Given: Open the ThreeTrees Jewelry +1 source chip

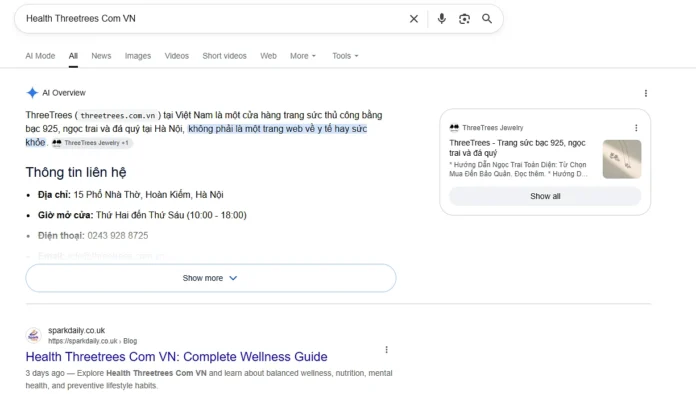Looking at the screenshot, I should coord(91,143).
